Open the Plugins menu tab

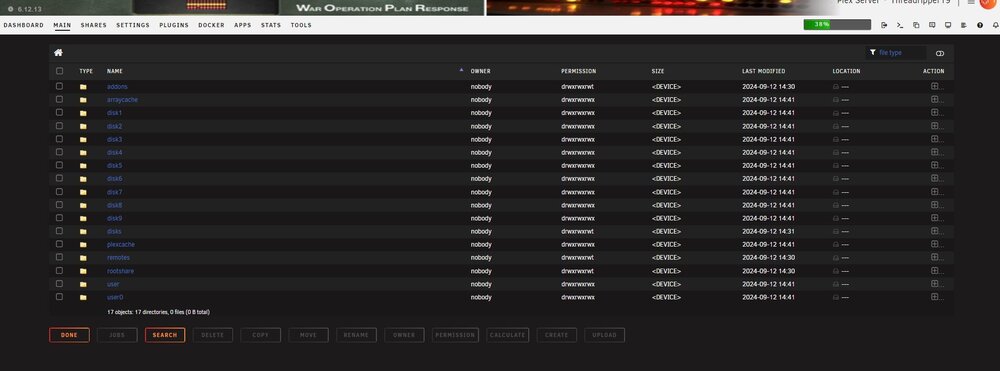pyautogui.click(x=174, y=25)
